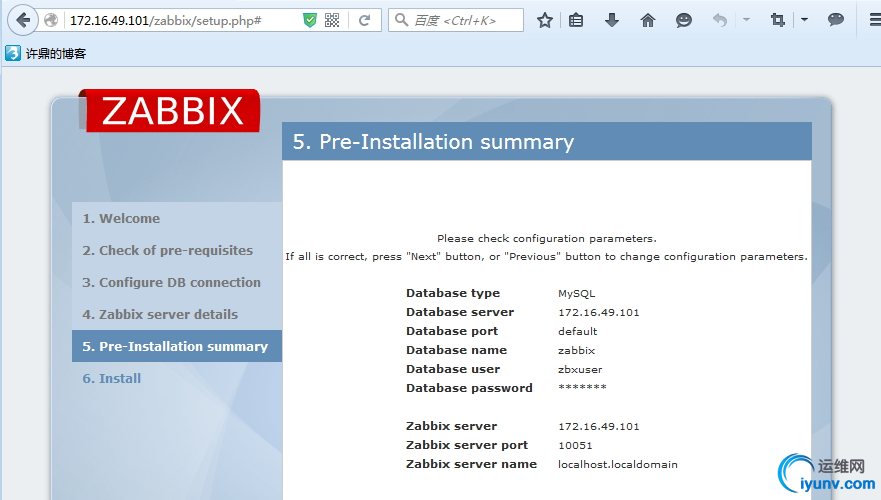
Task: Bookmark this page with the star icon
Action: pyautogui.click(x=544, y=21)
